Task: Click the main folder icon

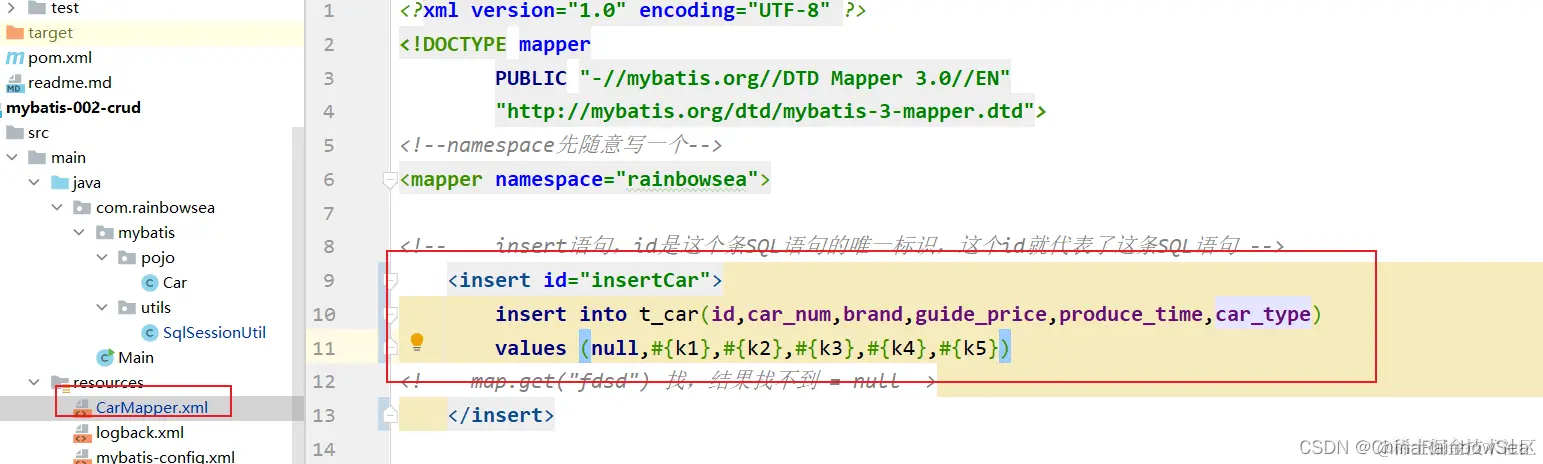Action: [38, 158]
